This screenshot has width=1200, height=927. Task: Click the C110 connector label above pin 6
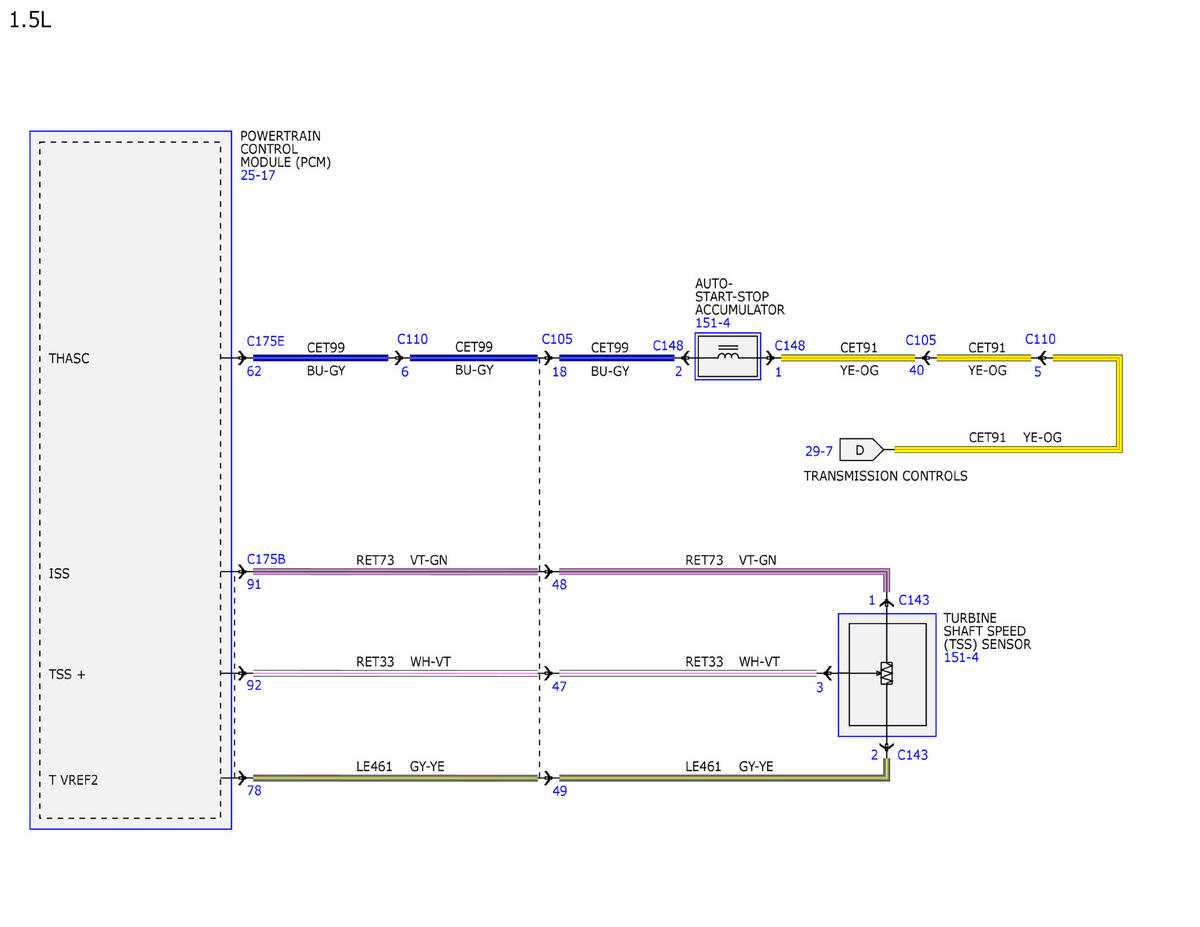[412, 339]
